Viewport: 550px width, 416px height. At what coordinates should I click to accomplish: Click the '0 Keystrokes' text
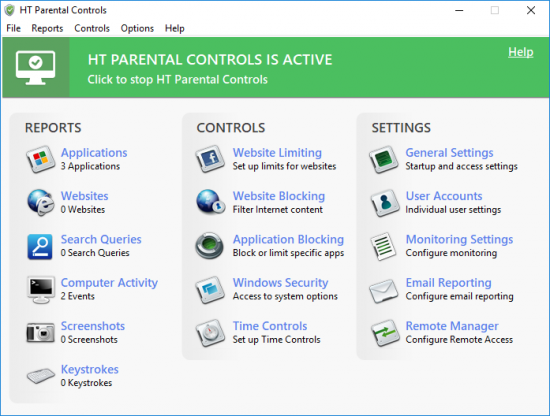[86, 383]
